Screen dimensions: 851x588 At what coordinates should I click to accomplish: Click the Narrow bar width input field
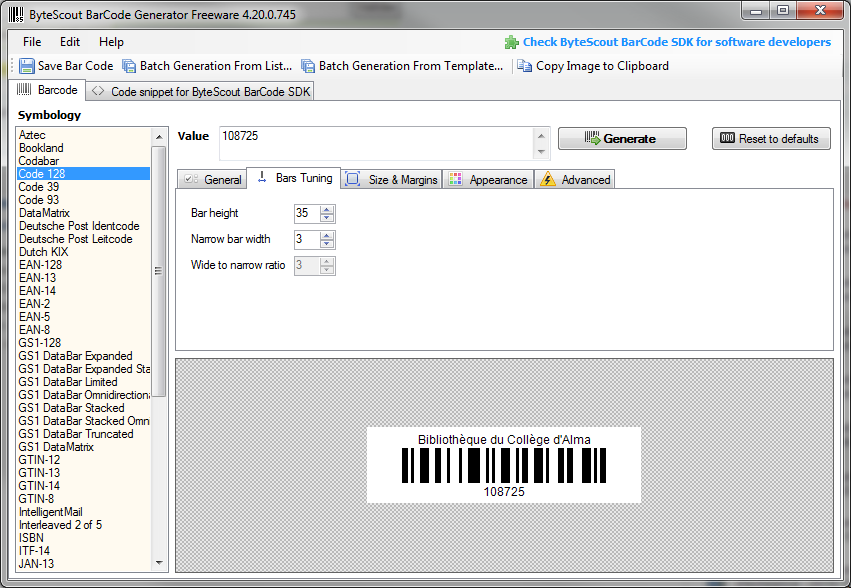point(307,239)
